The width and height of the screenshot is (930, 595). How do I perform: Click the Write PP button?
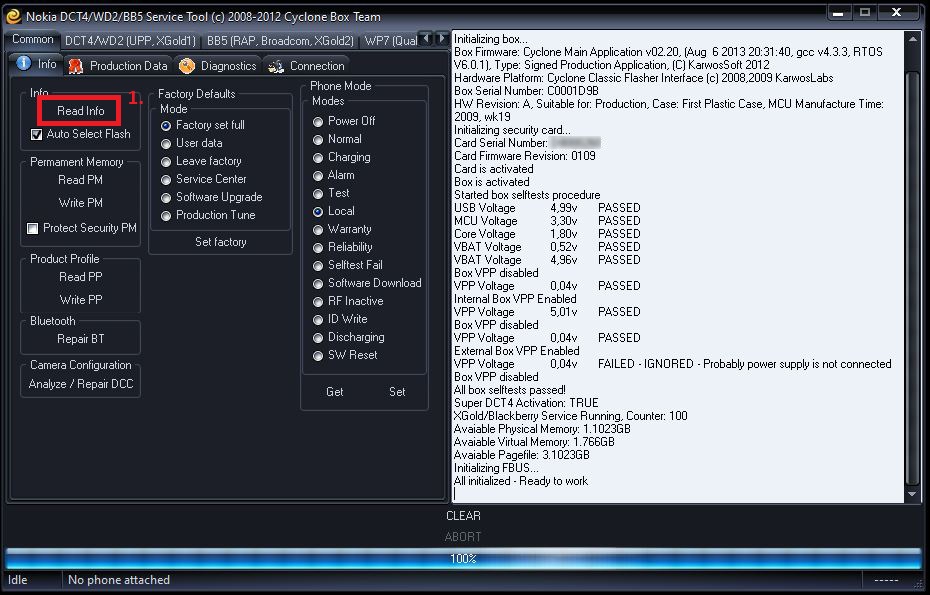(x=80, y=300)
